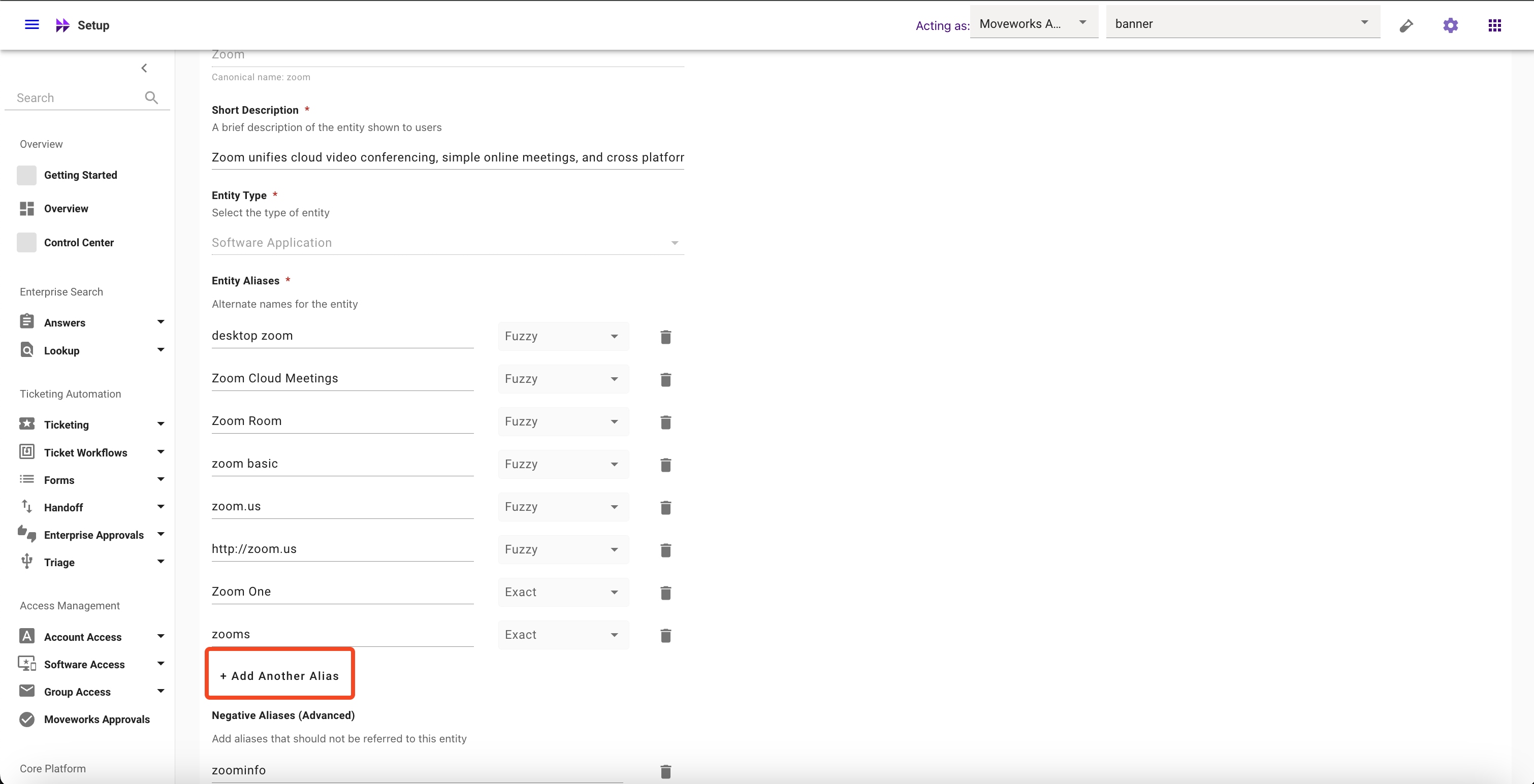Image resolution: width=1534 pixels, height=784 pixels.
Task: Collapse the sidebar with the chevron
Action: [x=144, y=68]
